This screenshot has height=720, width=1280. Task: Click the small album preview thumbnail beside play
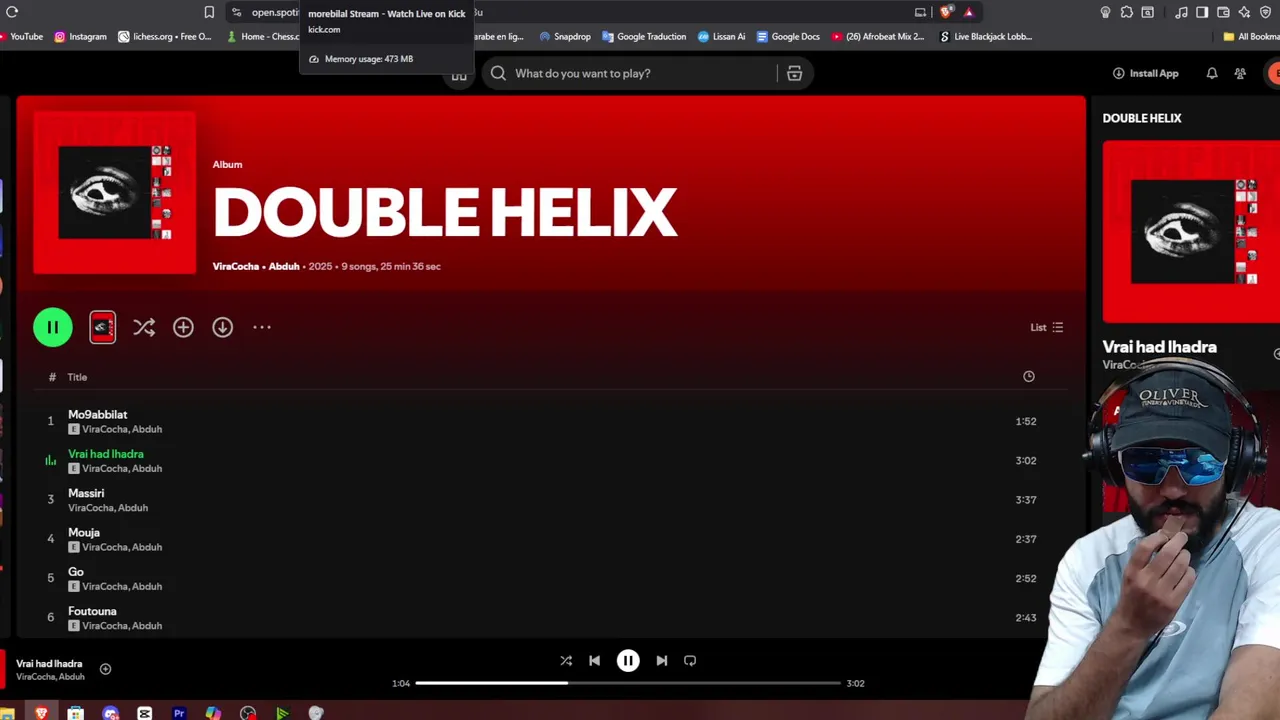(102, 327)
